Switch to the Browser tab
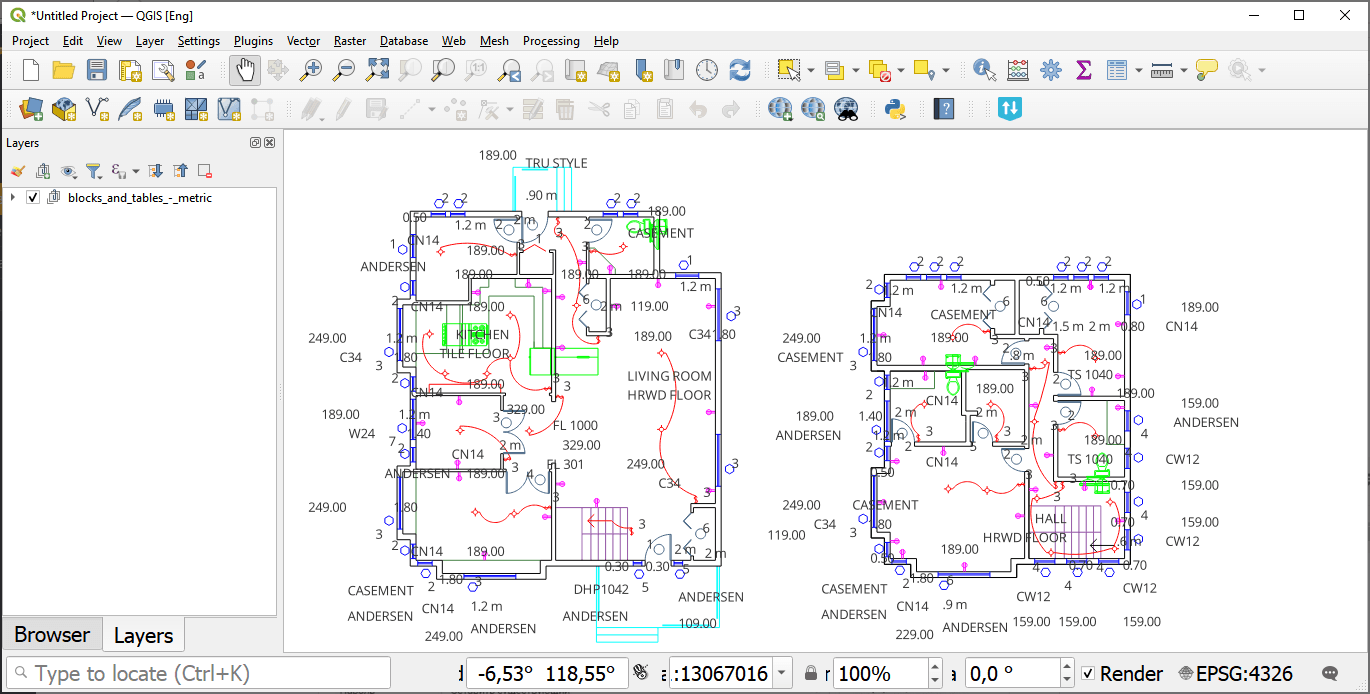1370x694 pixels. tap(52, 635)
